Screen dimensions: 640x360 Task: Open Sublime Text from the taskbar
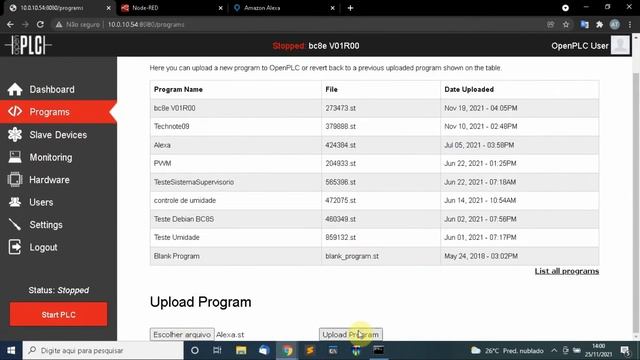(310, 350)
